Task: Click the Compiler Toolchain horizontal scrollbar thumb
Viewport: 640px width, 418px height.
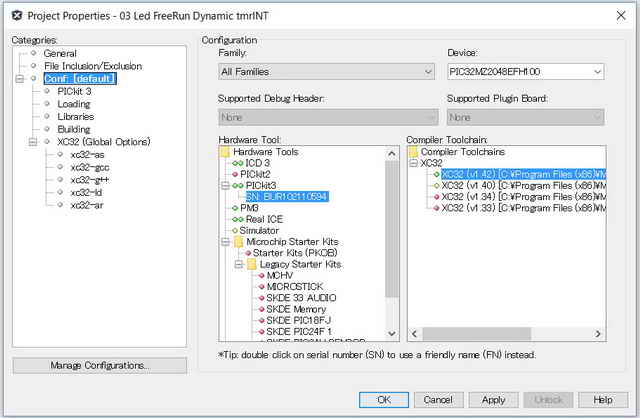Action: point(476,334)
